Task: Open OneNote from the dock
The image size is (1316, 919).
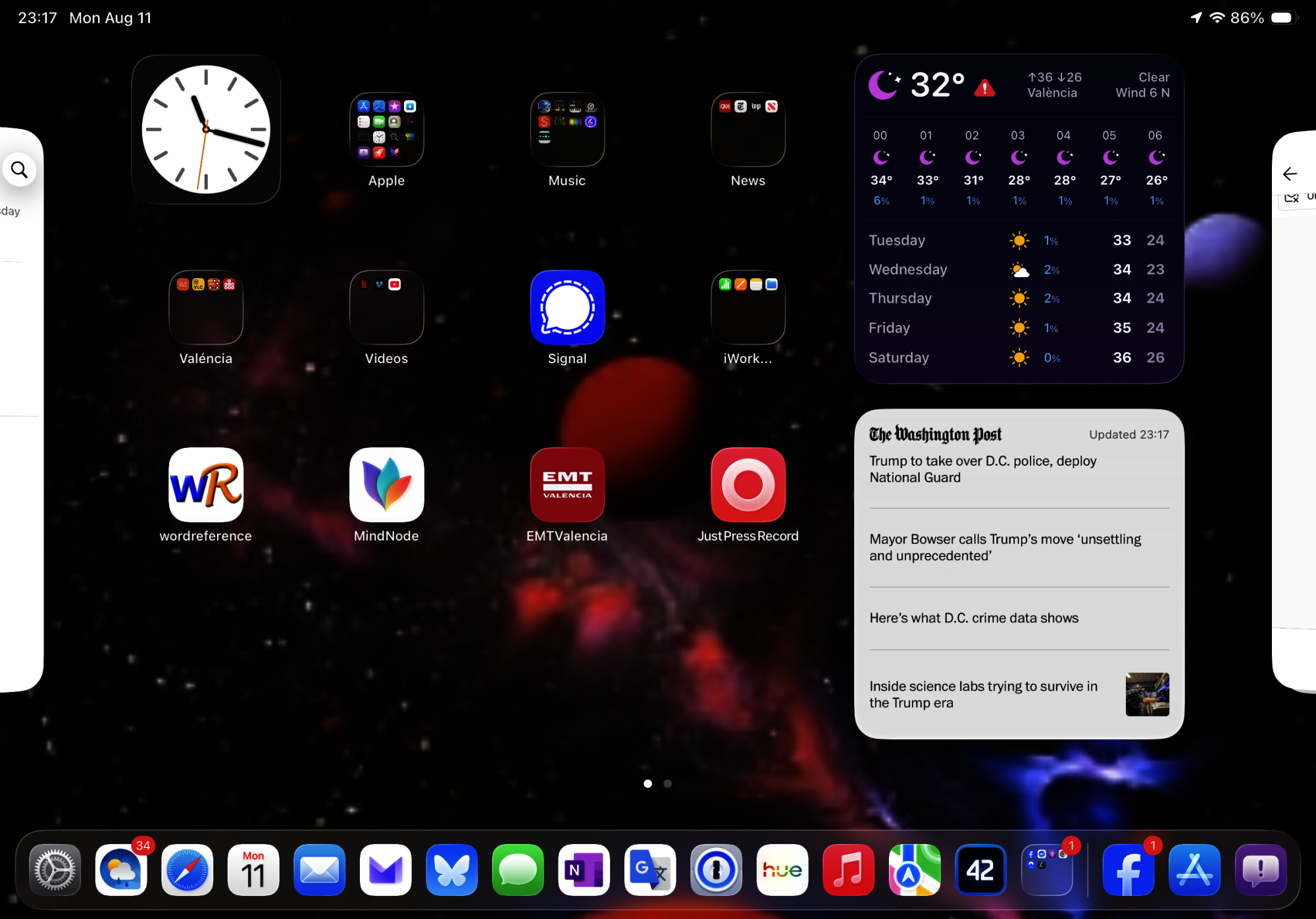Action: [584, 870]
